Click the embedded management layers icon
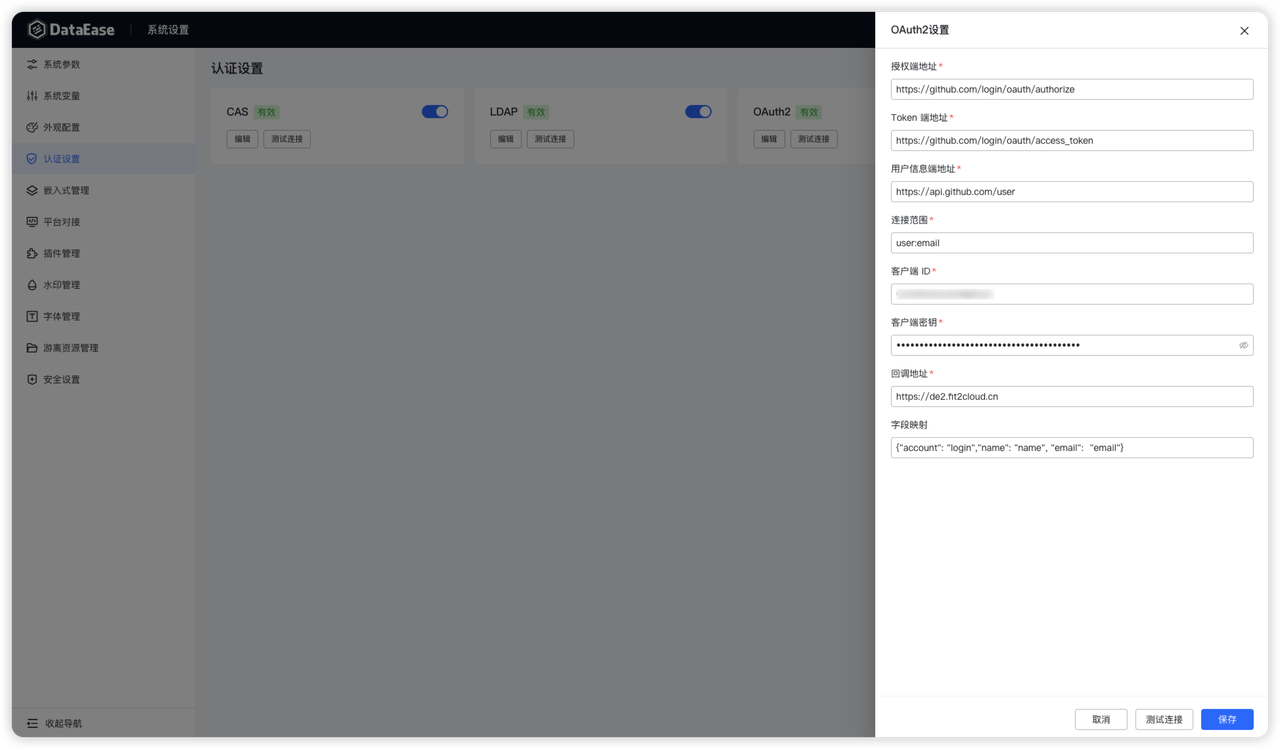 click(x=32, y=191)
